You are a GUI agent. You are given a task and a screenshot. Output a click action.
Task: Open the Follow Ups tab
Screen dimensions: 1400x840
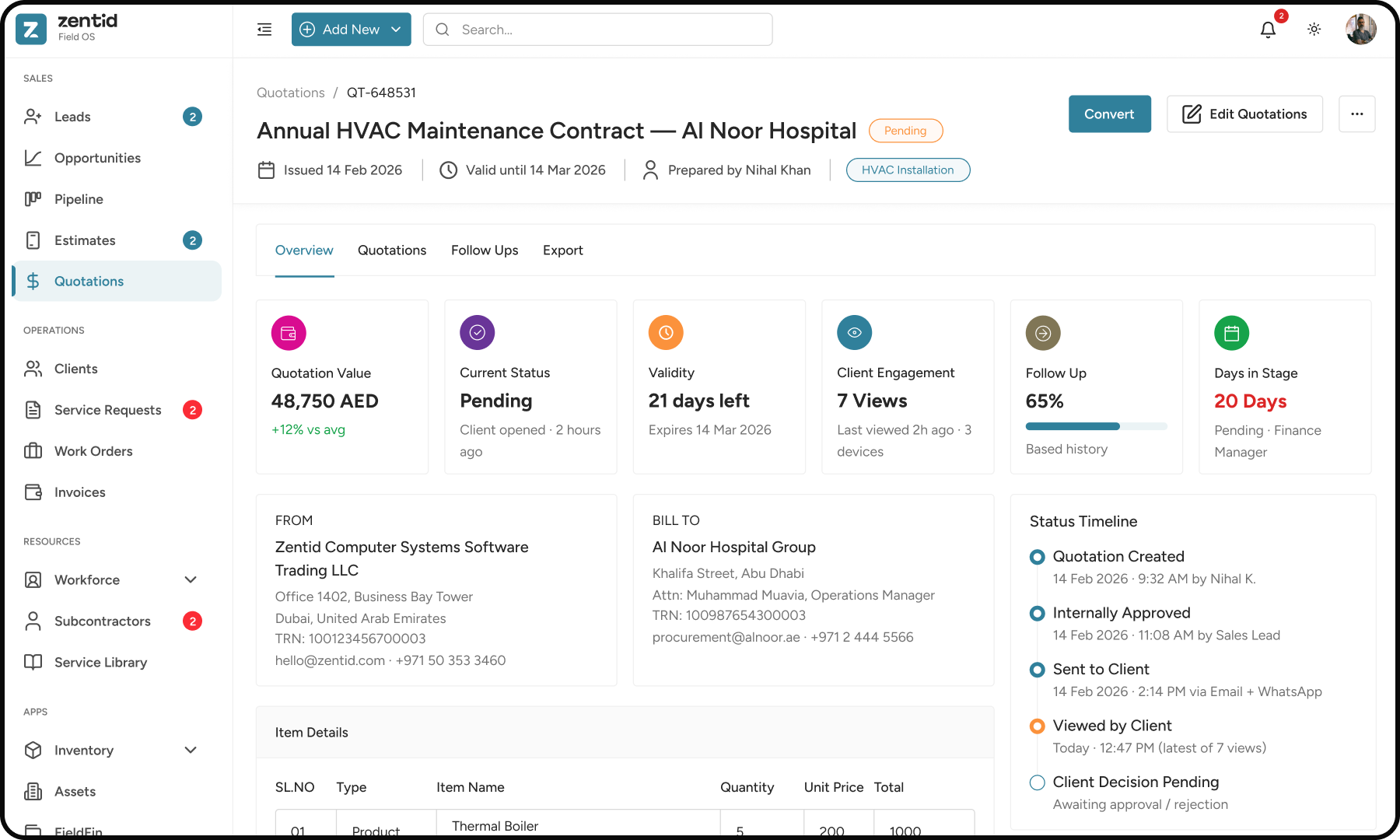[x=485, y=250]
